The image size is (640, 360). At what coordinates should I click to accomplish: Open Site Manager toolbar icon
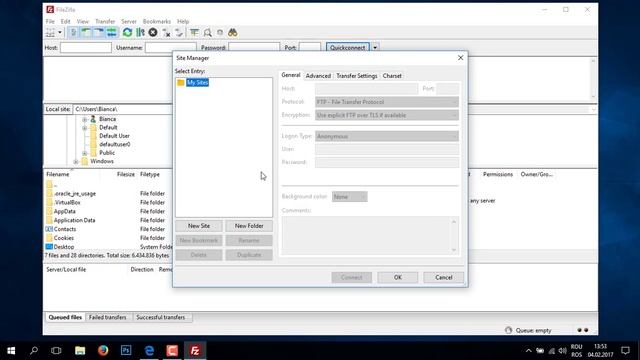[51, 32]
